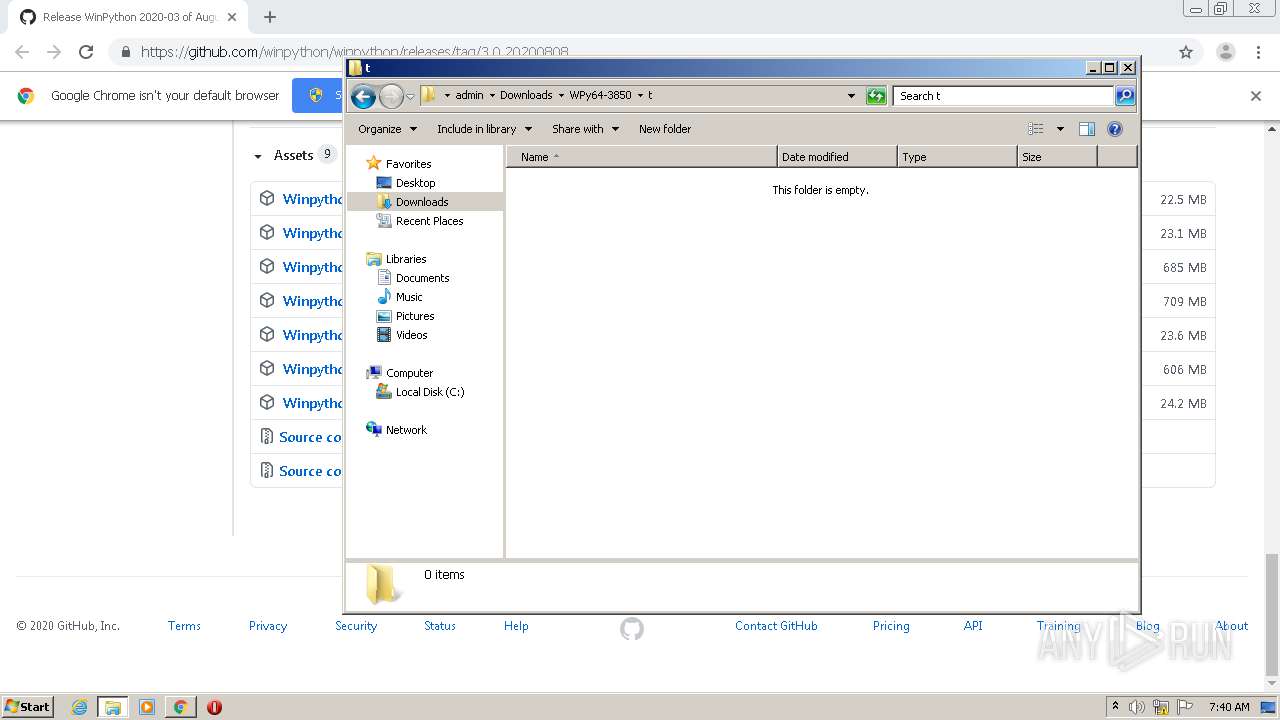Click the red taskbar icon after Chrome
1280x720 pixels.
point(214,707)
